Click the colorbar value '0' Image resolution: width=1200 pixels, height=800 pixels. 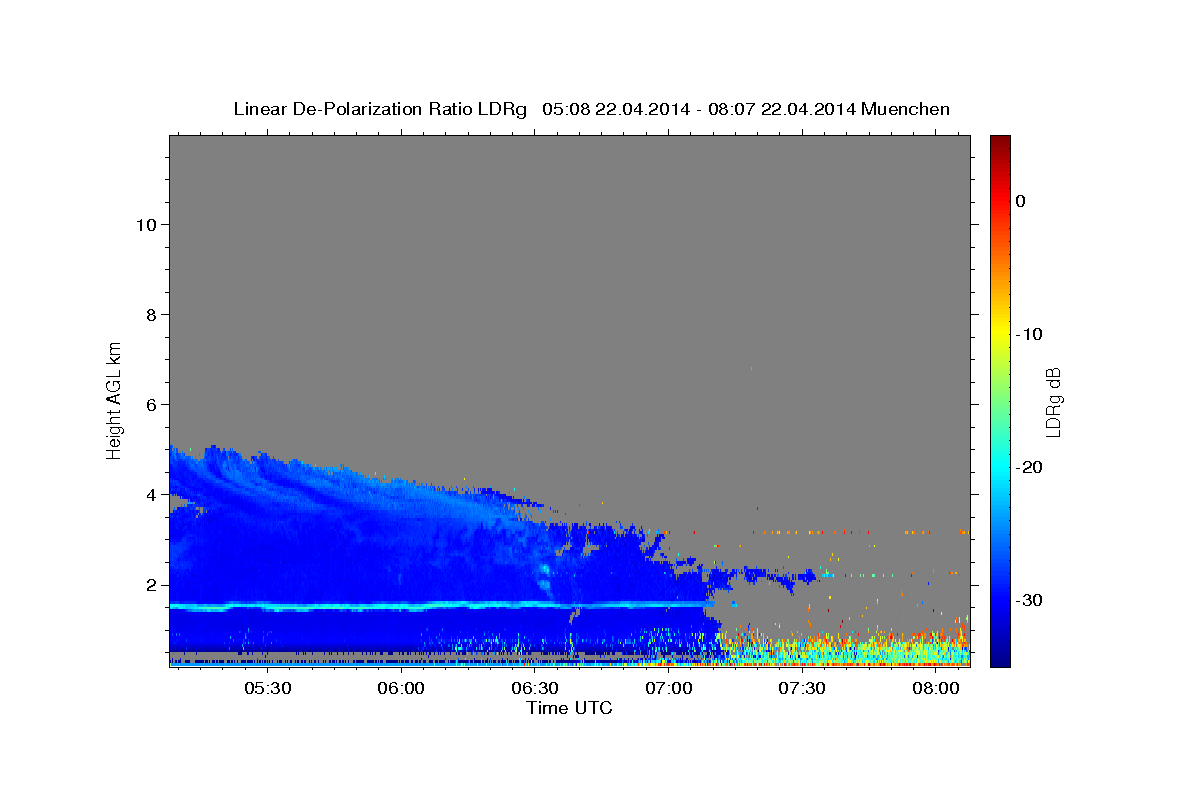click(1020, 201)
